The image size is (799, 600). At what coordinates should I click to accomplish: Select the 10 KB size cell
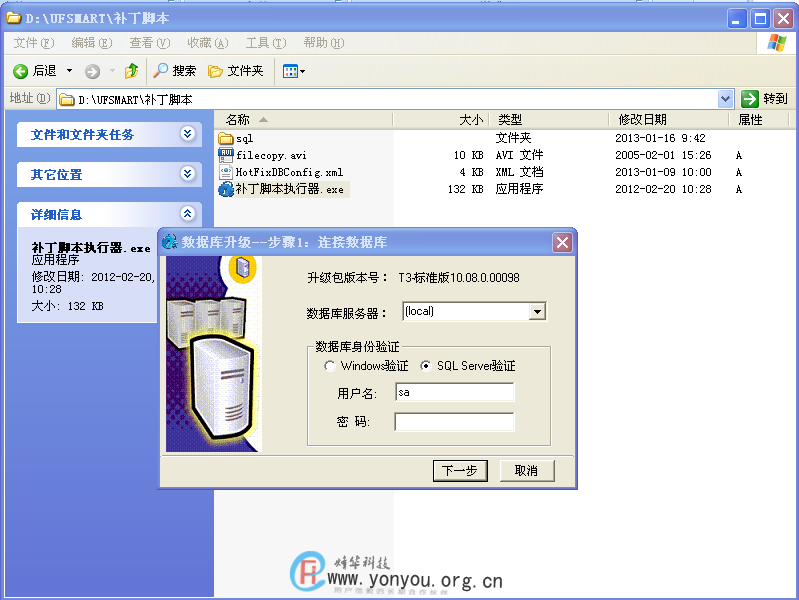(x=468, y=155)
